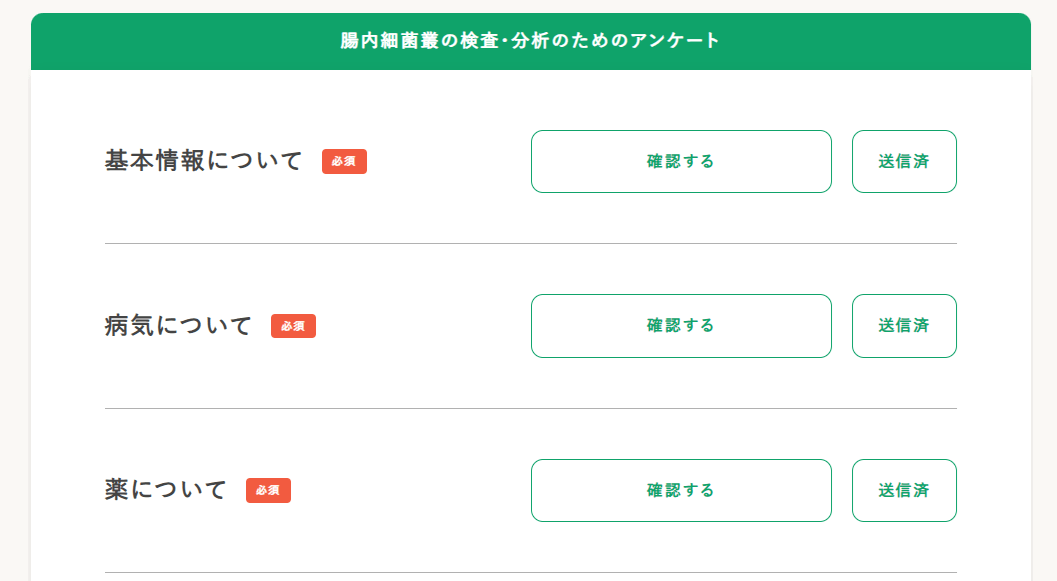Click the divider area below 病気について
Image resolution: width=1057 pixels, height=581 pixels.
coord(528,407)
